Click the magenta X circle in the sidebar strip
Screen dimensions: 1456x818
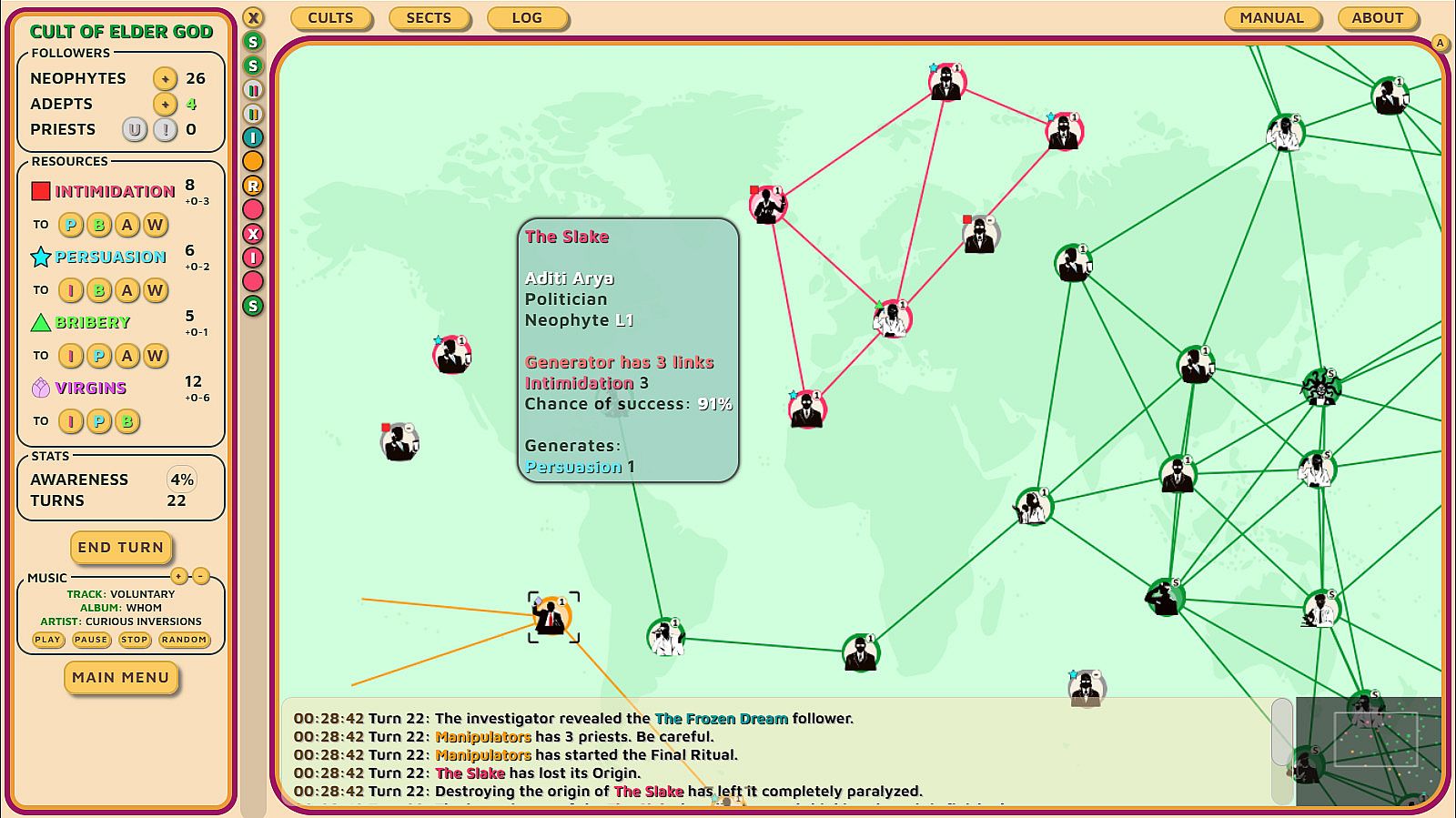pyautogui.click(x=253, y=234)
